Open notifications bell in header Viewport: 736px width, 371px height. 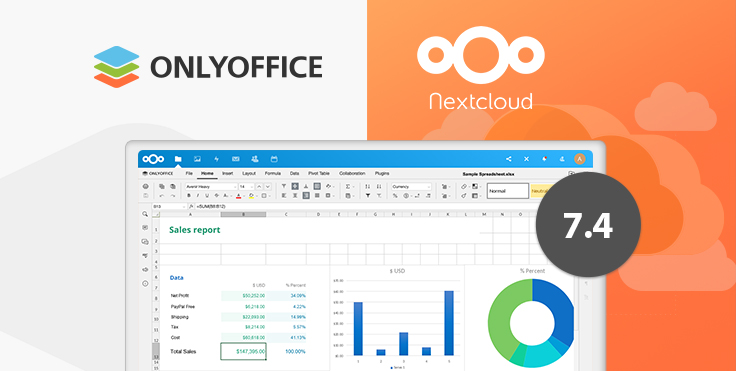tap(544, 159)
